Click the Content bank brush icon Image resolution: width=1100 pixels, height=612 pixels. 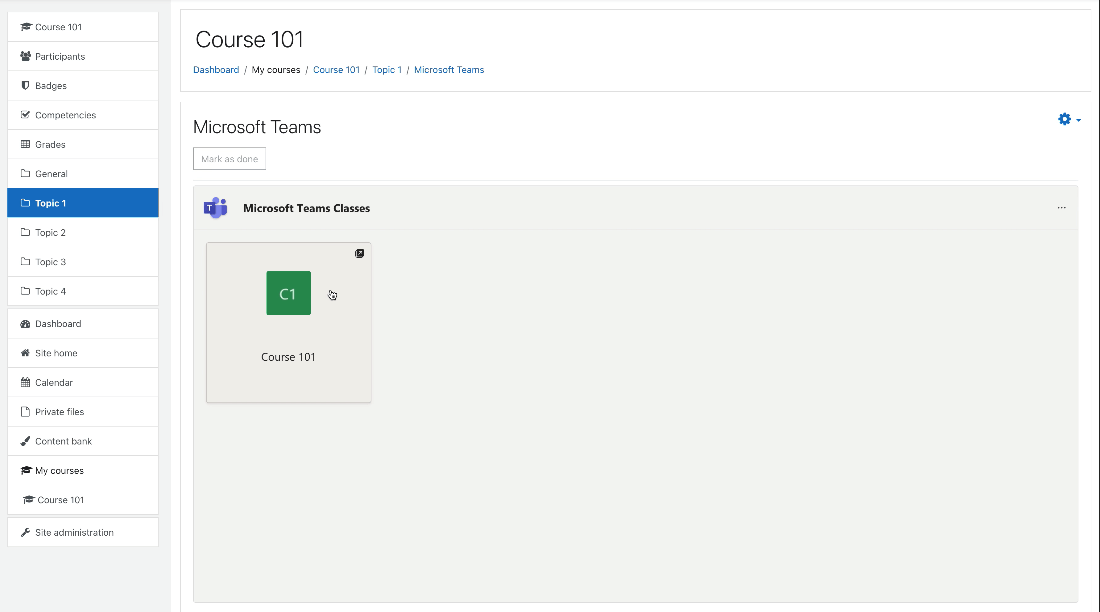point(25,441)
